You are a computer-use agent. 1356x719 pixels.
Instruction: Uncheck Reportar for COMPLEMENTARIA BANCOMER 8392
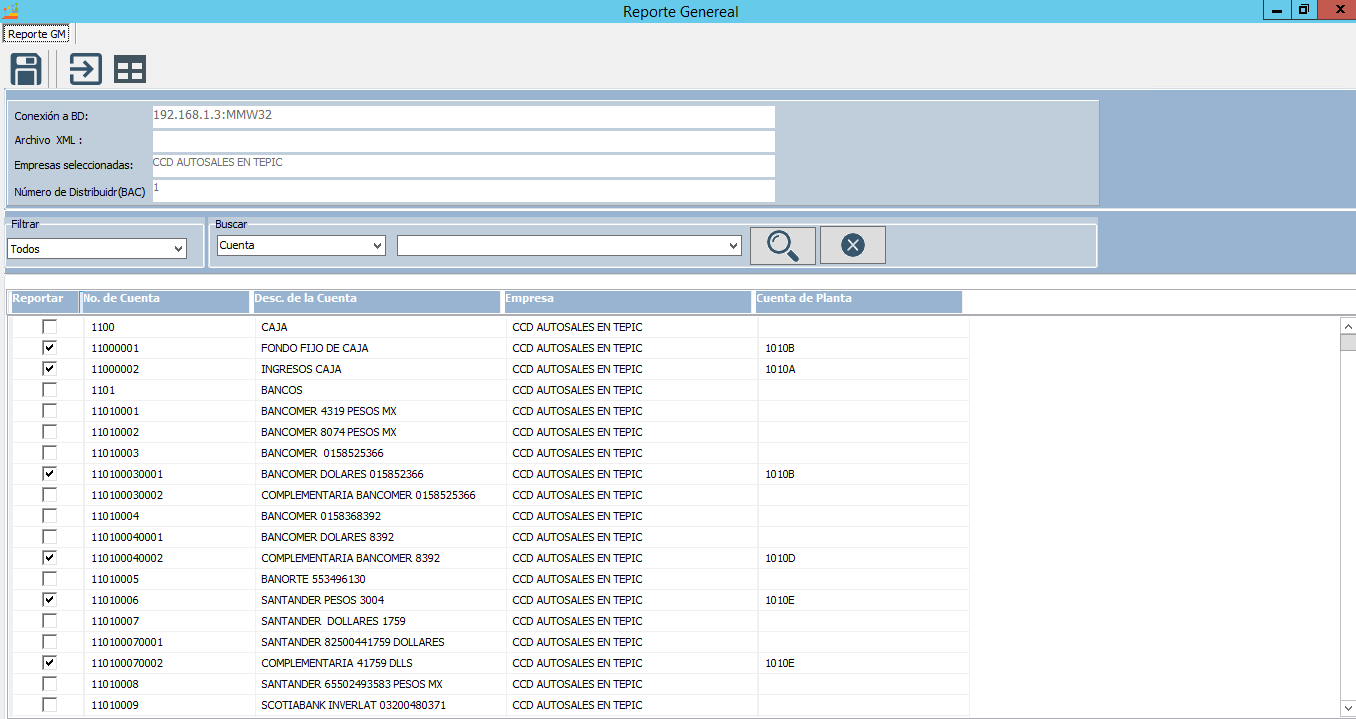coord(49,558)
